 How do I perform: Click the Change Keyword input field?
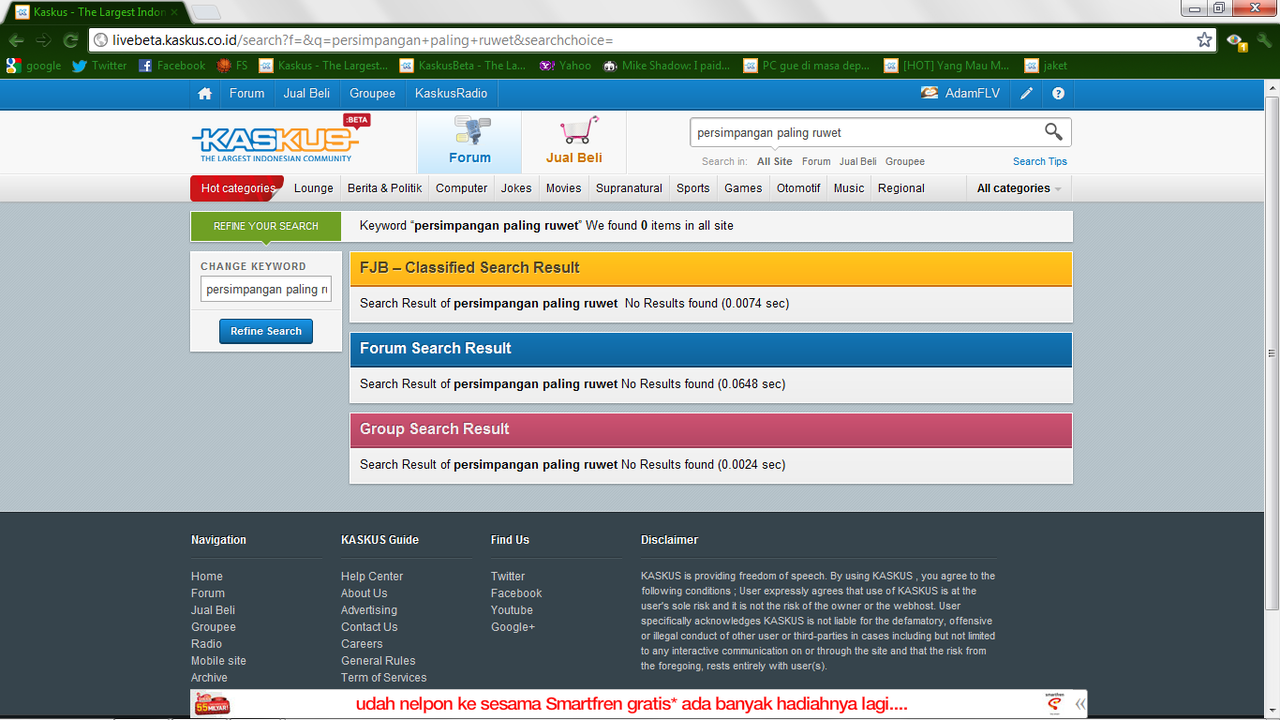(x=266, y=289)
